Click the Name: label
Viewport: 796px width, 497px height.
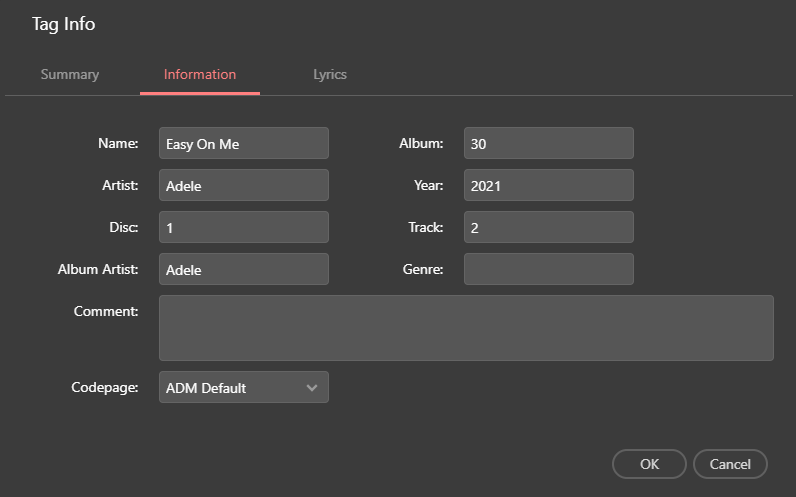point(118,144)
